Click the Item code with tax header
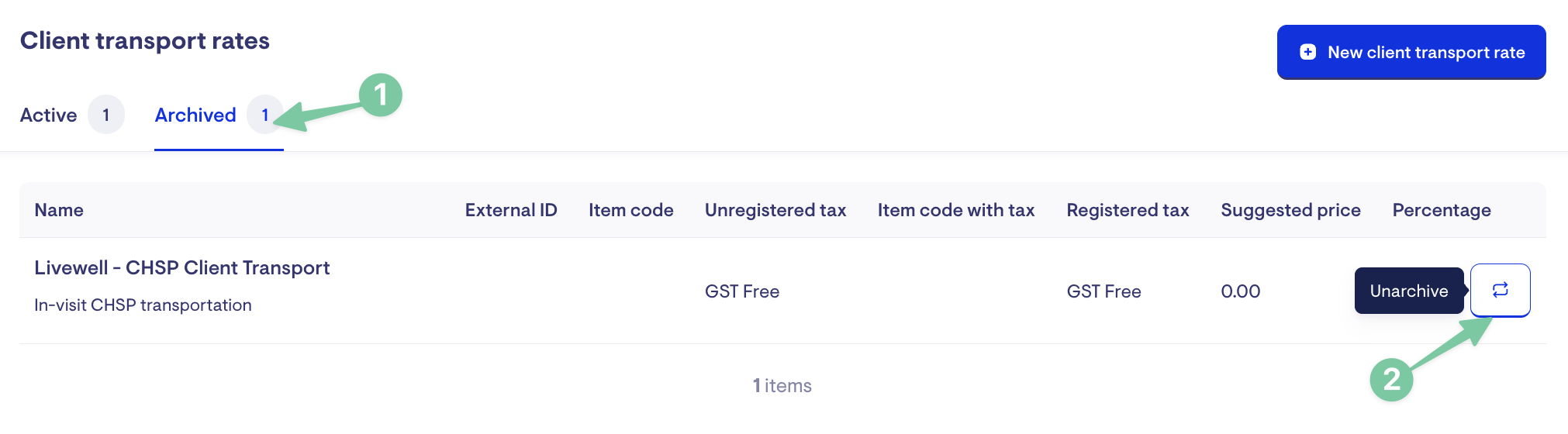The image size is (1568, 434). [x=955, y=210]
